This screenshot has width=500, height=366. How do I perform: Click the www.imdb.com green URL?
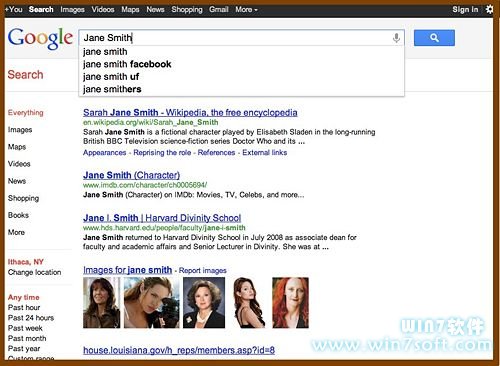click(145, 185)
